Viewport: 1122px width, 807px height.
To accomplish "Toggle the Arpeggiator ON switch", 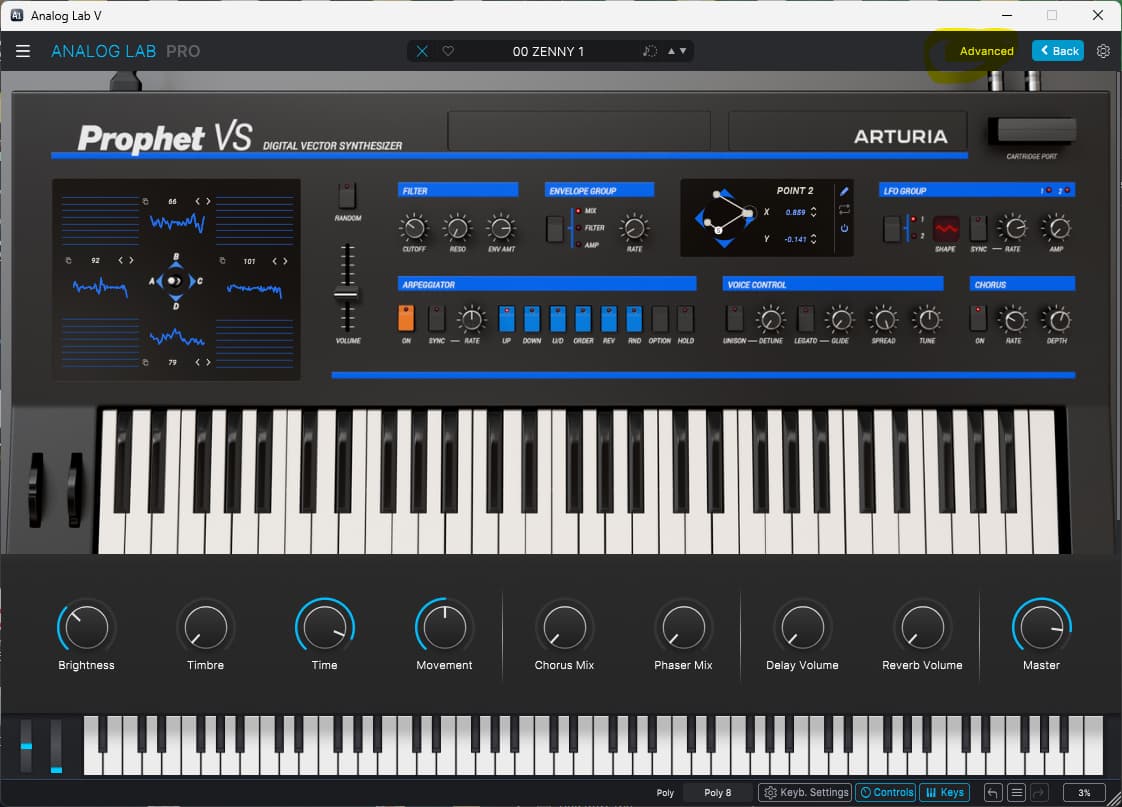I will [x=406, y=320].
